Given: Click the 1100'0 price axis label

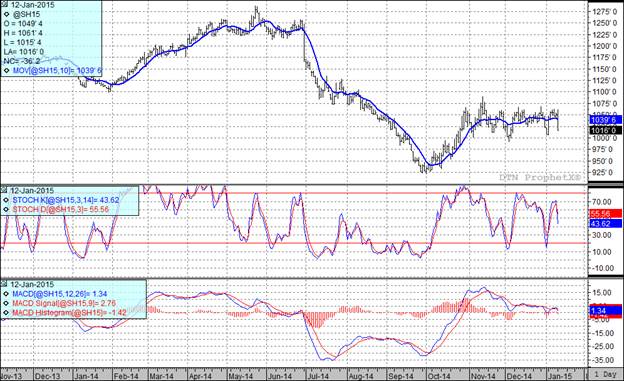Looking at the screenshot, I should coord(604,92).
